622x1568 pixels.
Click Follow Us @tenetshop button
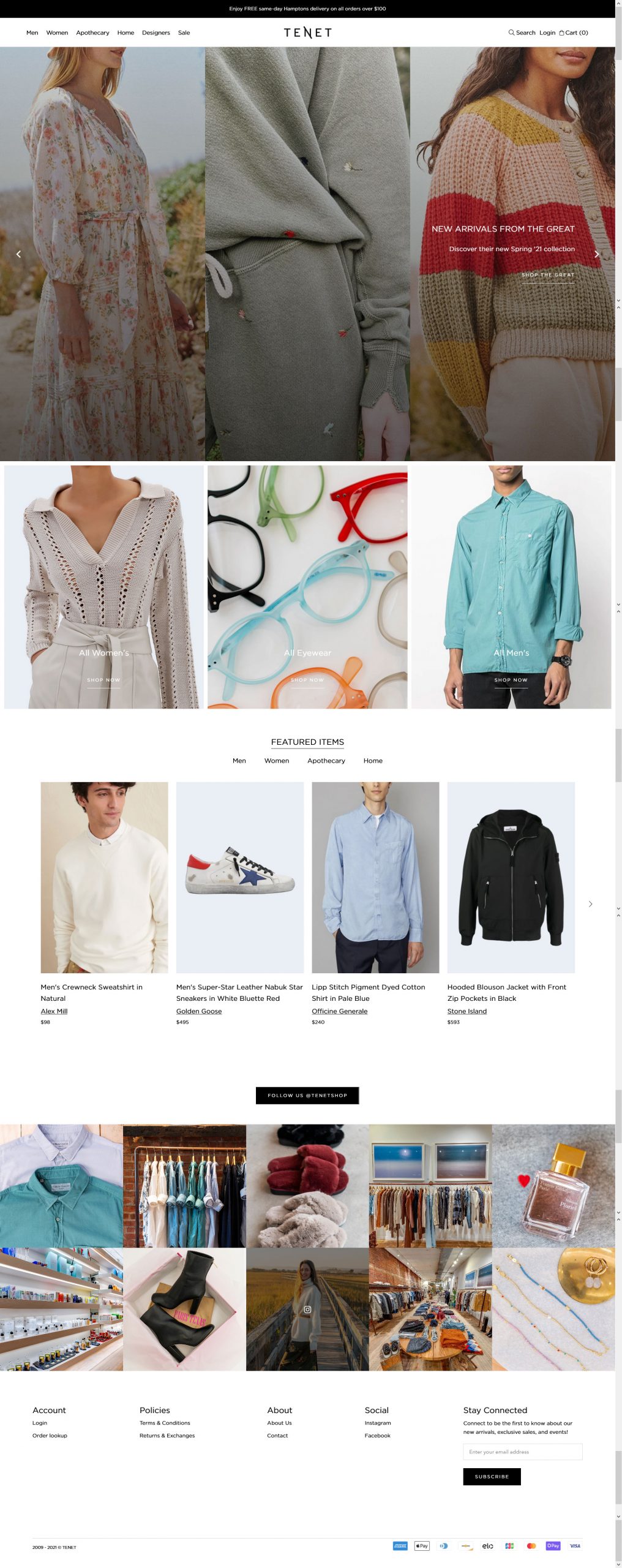307,1096
